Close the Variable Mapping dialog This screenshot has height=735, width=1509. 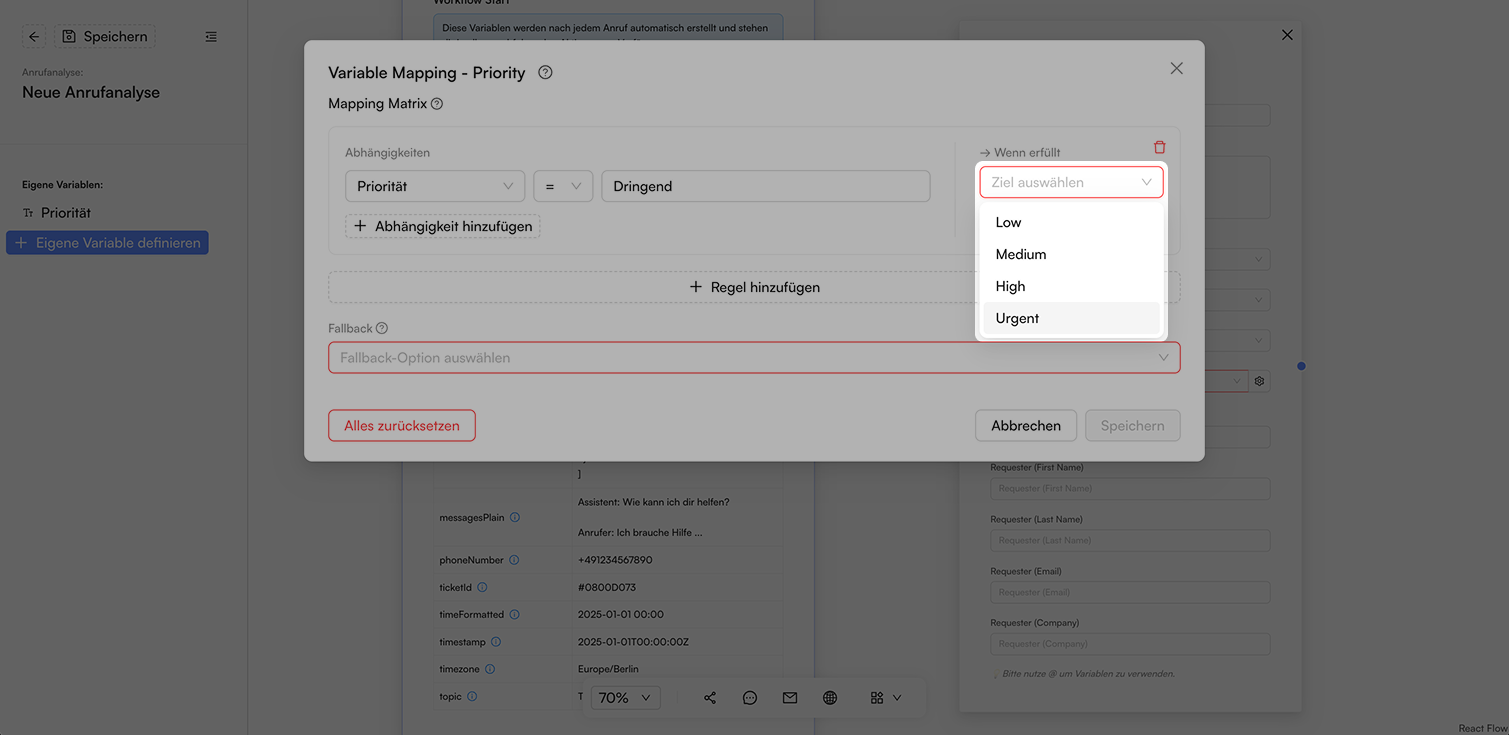(x=1176, y=68)
